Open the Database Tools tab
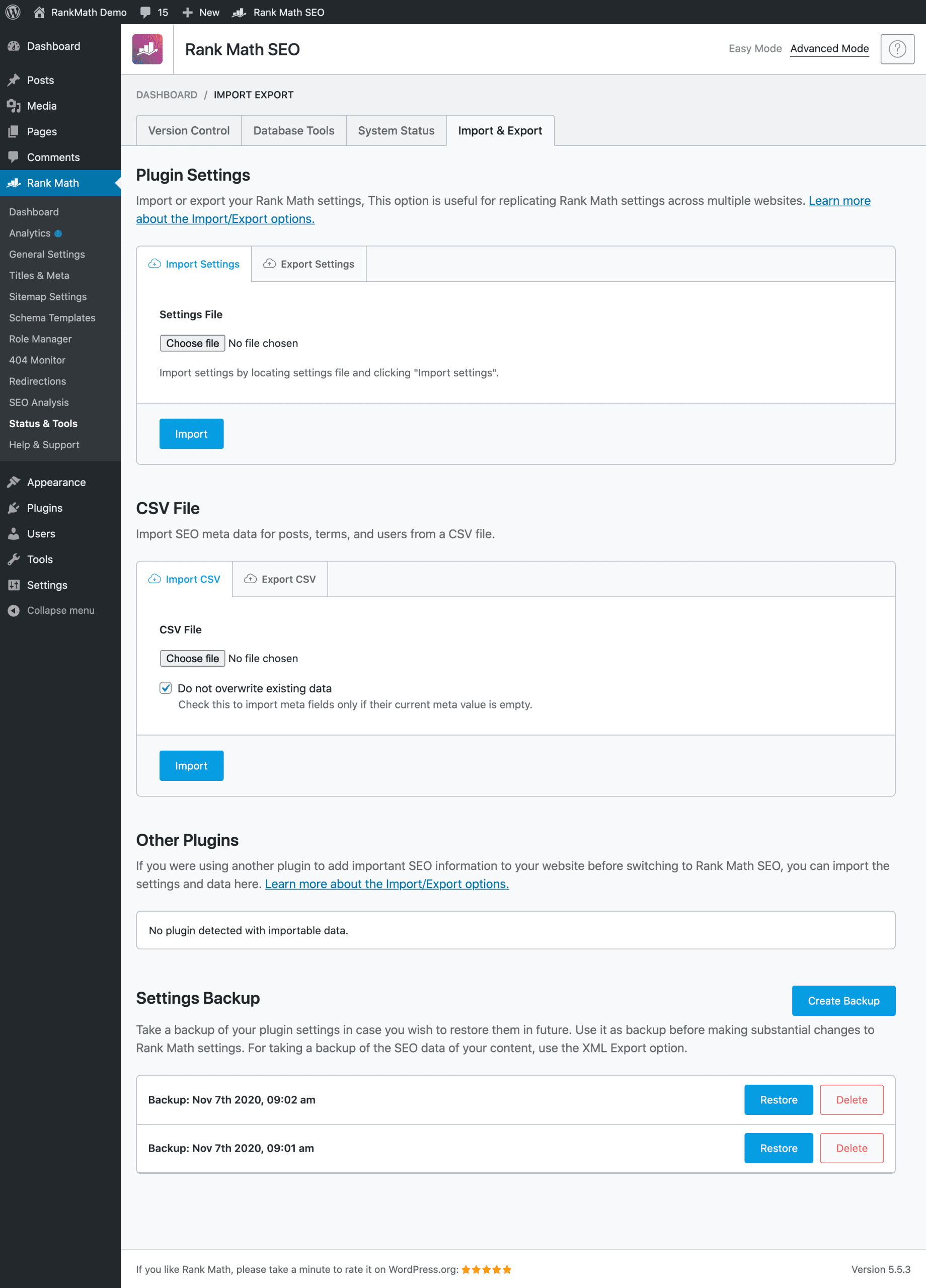This screenshot has height=1288, width=926. click(x=294, y=131)
